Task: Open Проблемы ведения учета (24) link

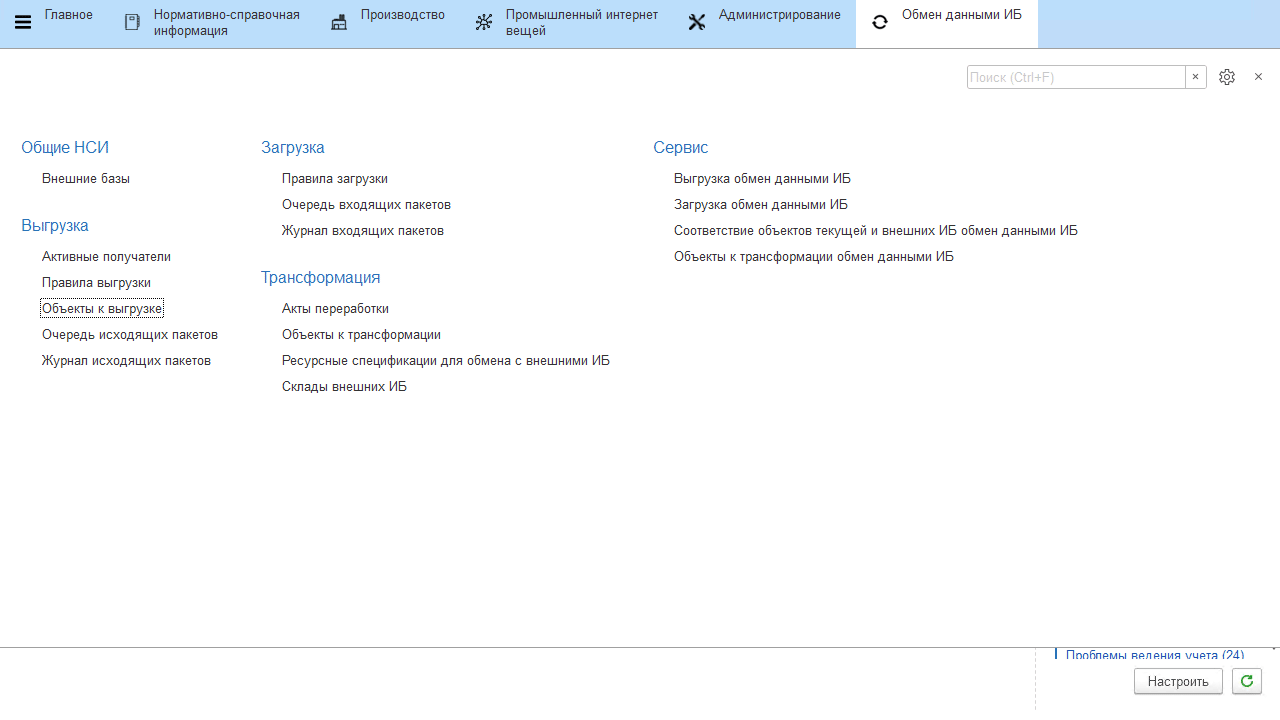Action: [1154, 655]
